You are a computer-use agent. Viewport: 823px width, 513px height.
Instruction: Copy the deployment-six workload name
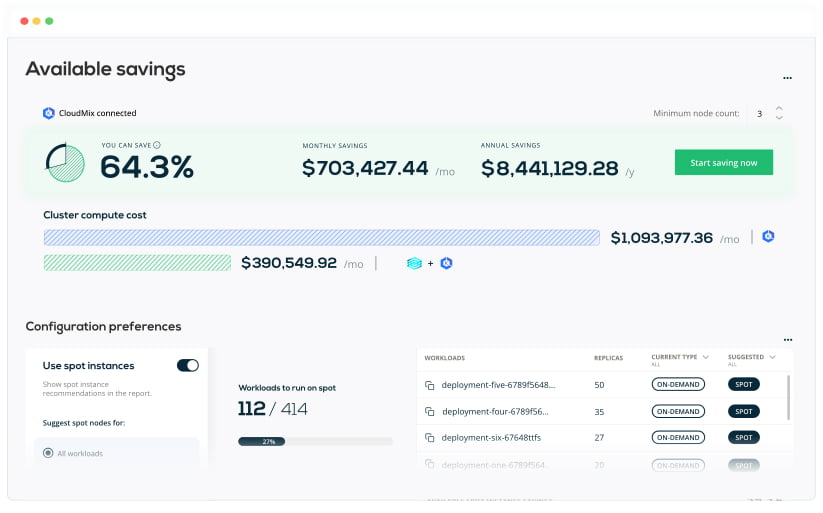429,438
